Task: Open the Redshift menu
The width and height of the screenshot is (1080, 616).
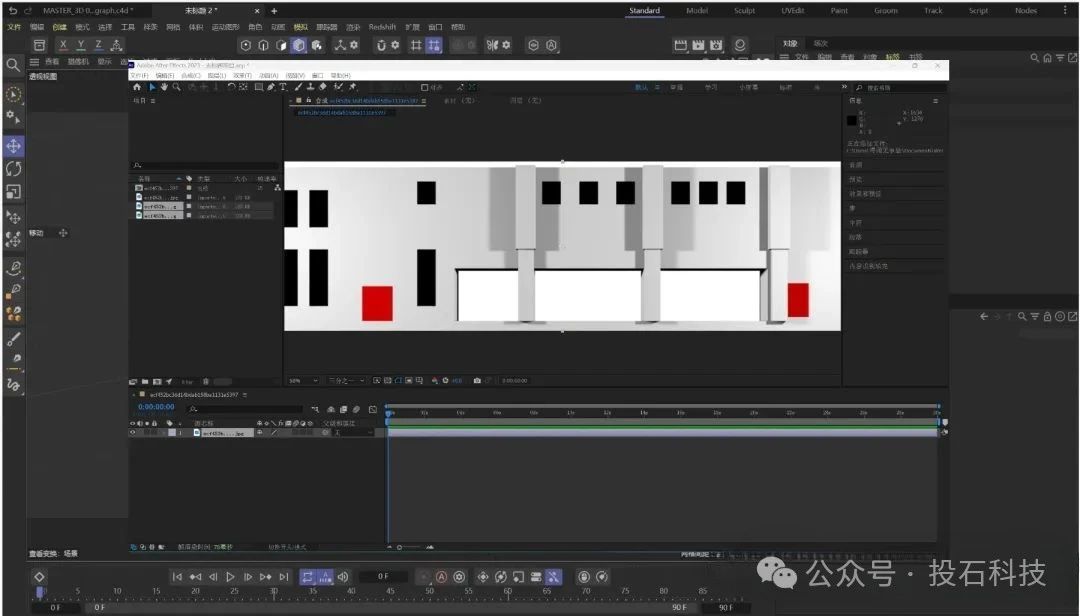Action: coord(382,27)
